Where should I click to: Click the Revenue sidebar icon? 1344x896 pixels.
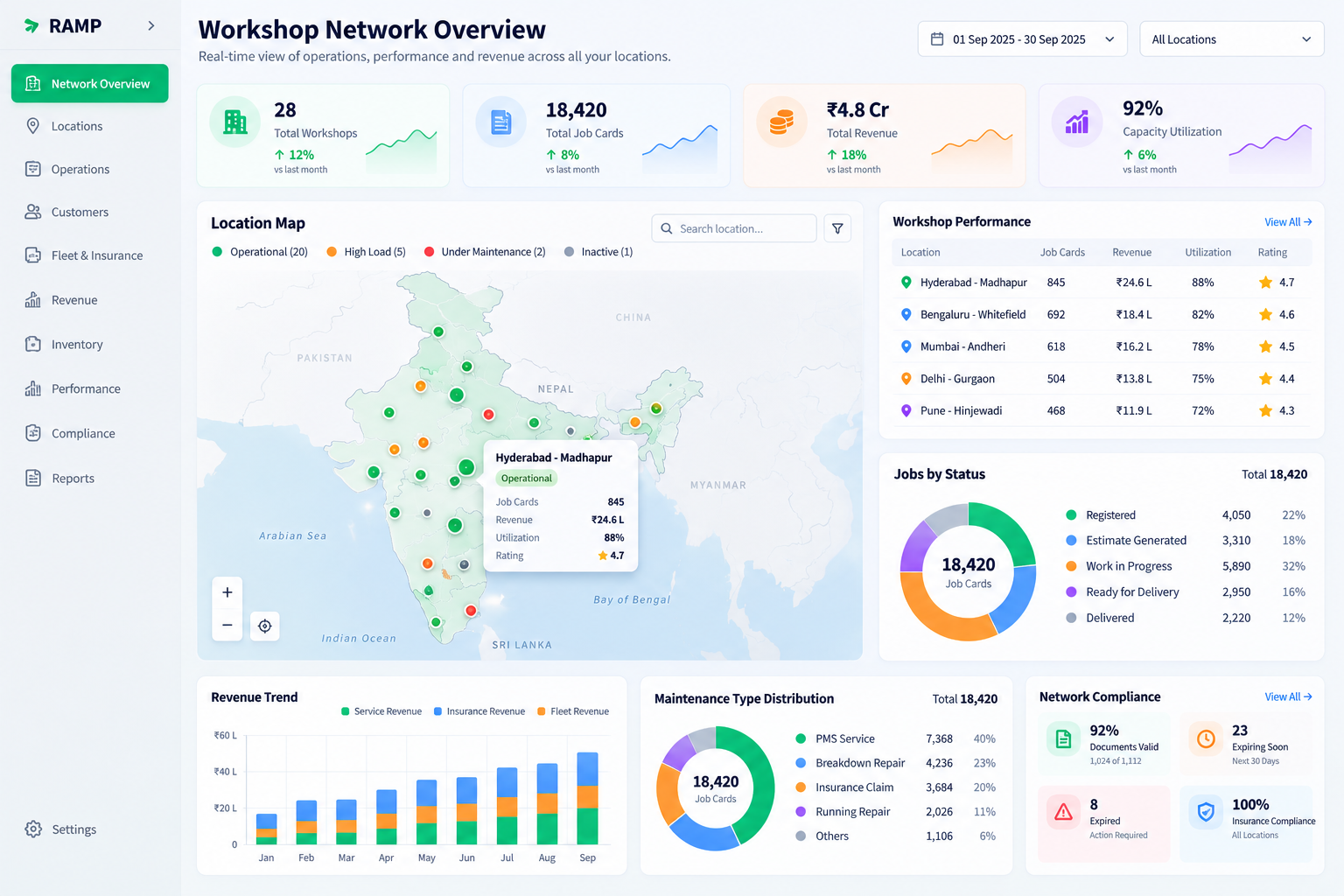[x=33, y=300]
